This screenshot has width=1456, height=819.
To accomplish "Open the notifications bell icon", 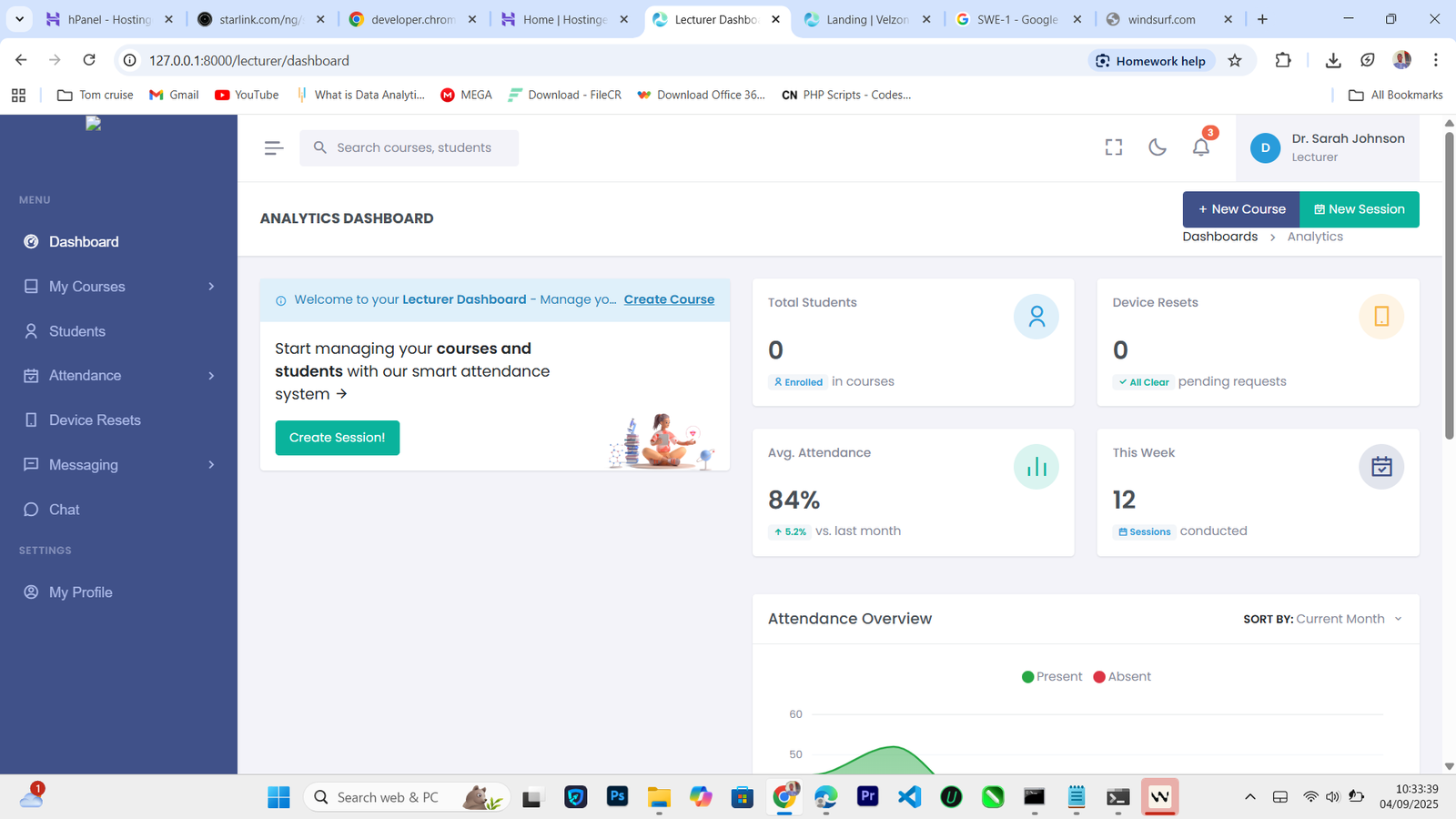I will coord(1201,147).
